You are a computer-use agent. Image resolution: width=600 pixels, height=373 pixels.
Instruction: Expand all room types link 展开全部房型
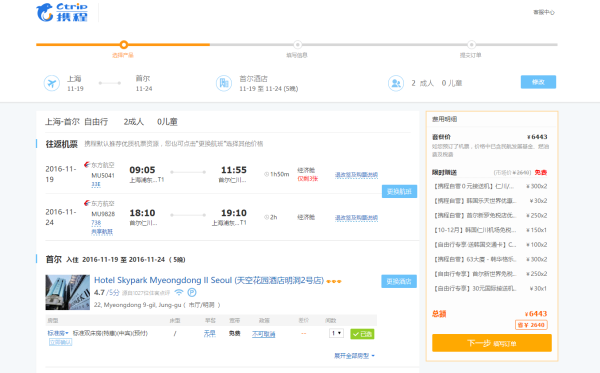click(x=354, y=356)
